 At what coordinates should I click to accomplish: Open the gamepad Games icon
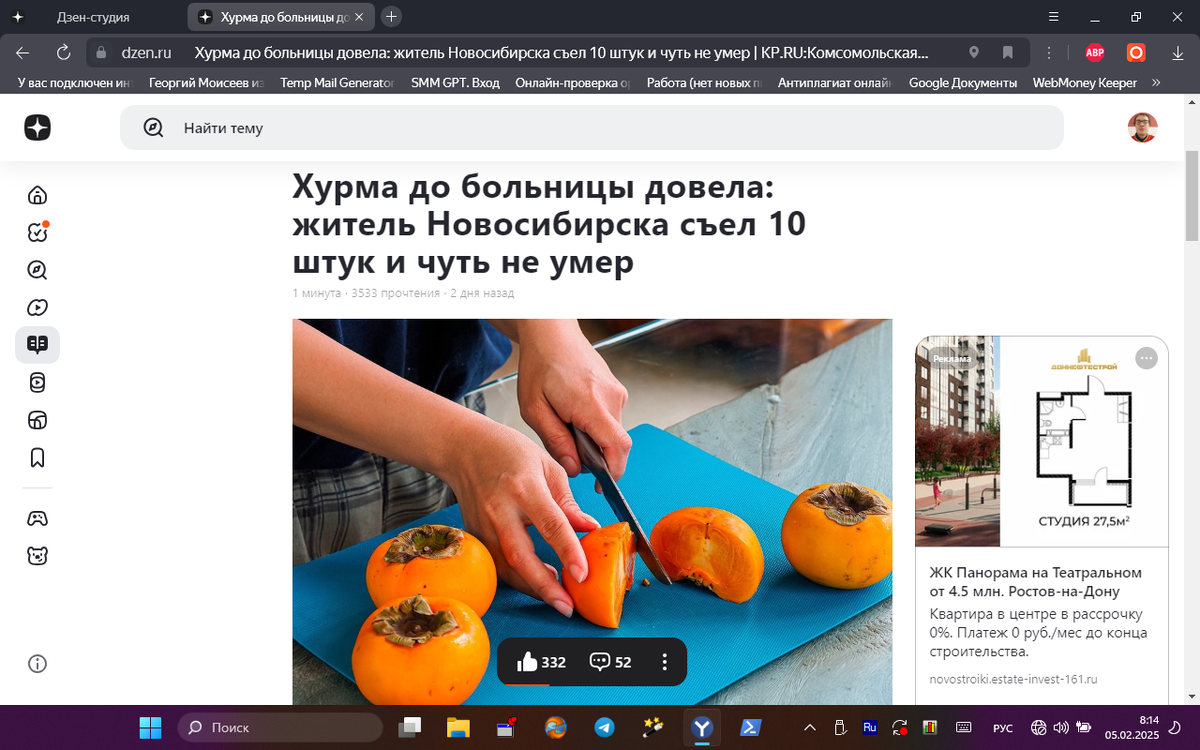pyautogui.click(x=37, y=517)
